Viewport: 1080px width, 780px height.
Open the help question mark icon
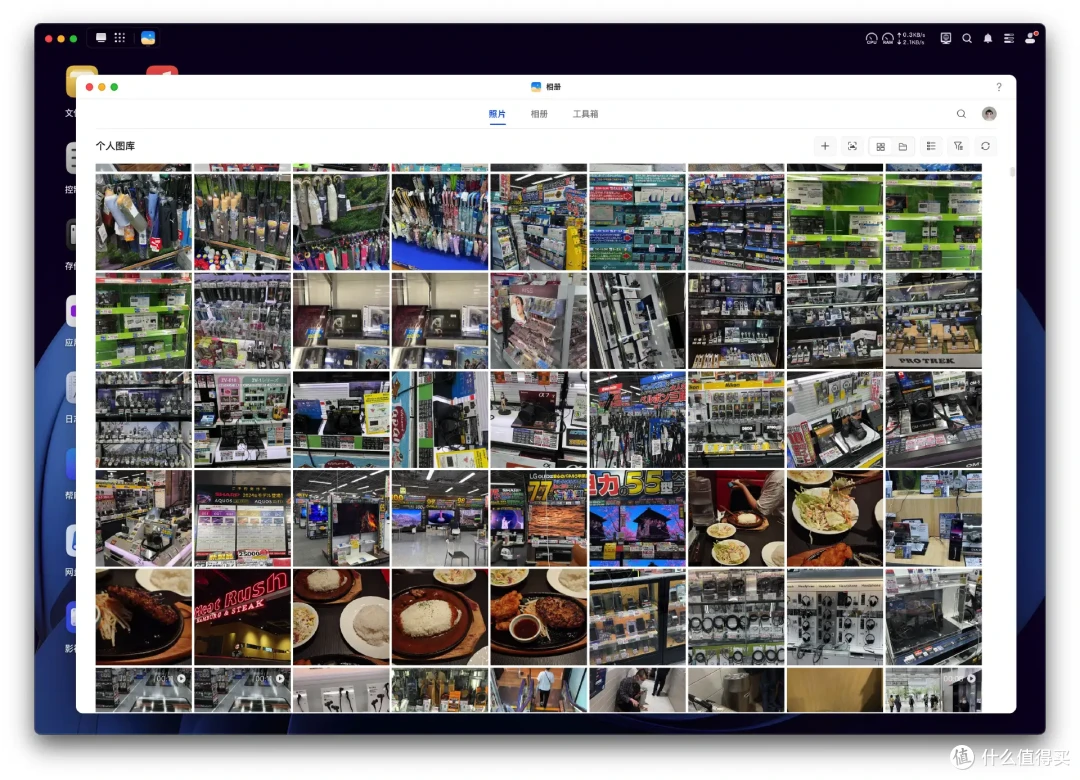[x=999, y=87]
